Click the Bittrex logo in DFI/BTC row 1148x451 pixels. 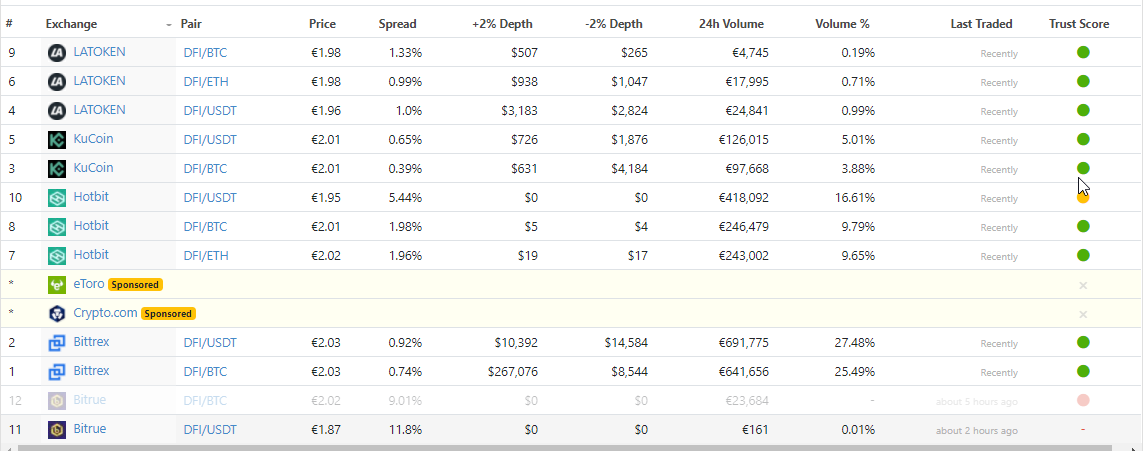click(57, 372)
